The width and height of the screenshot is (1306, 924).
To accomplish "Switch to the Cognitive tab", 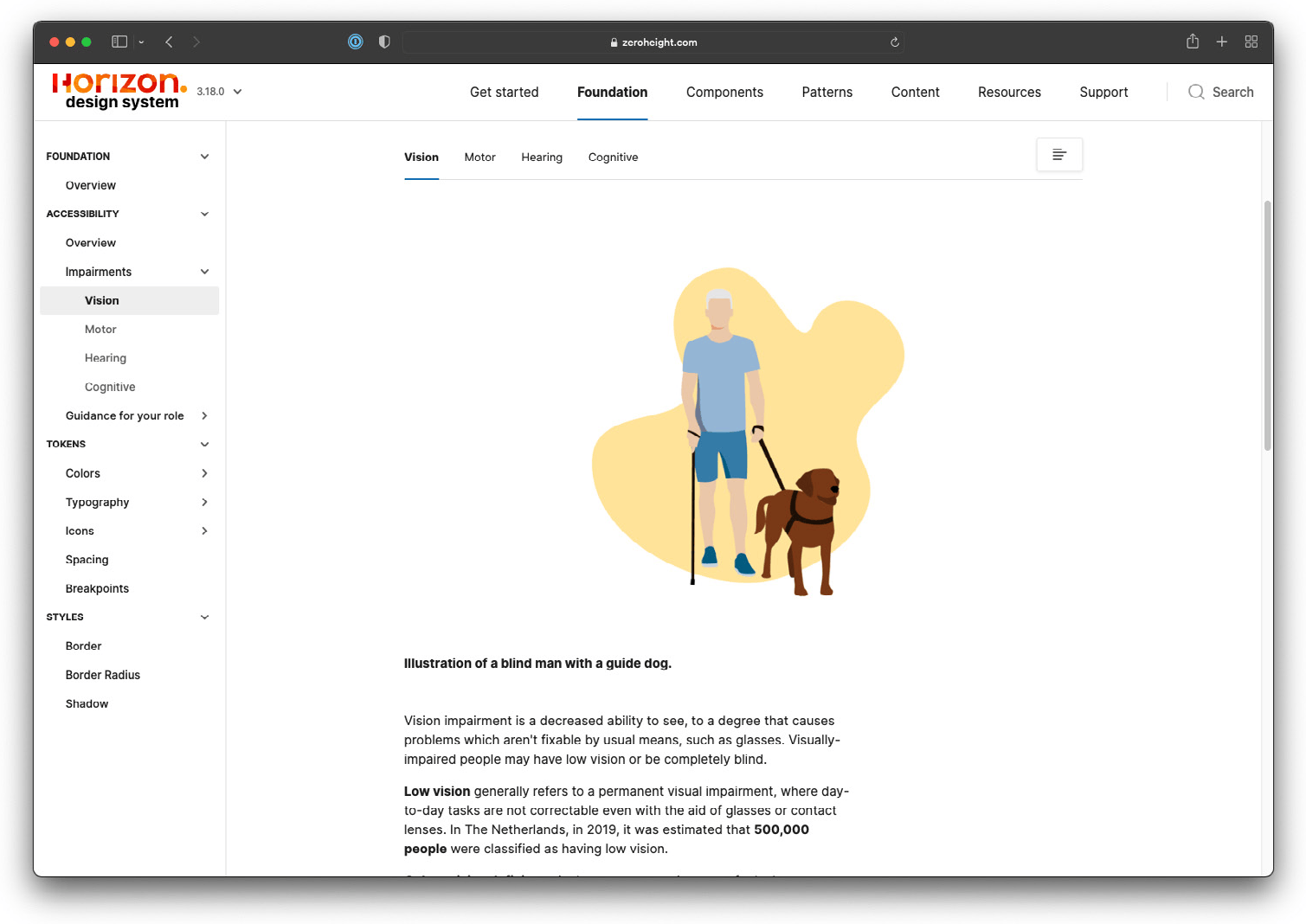I will coord(613,157).
